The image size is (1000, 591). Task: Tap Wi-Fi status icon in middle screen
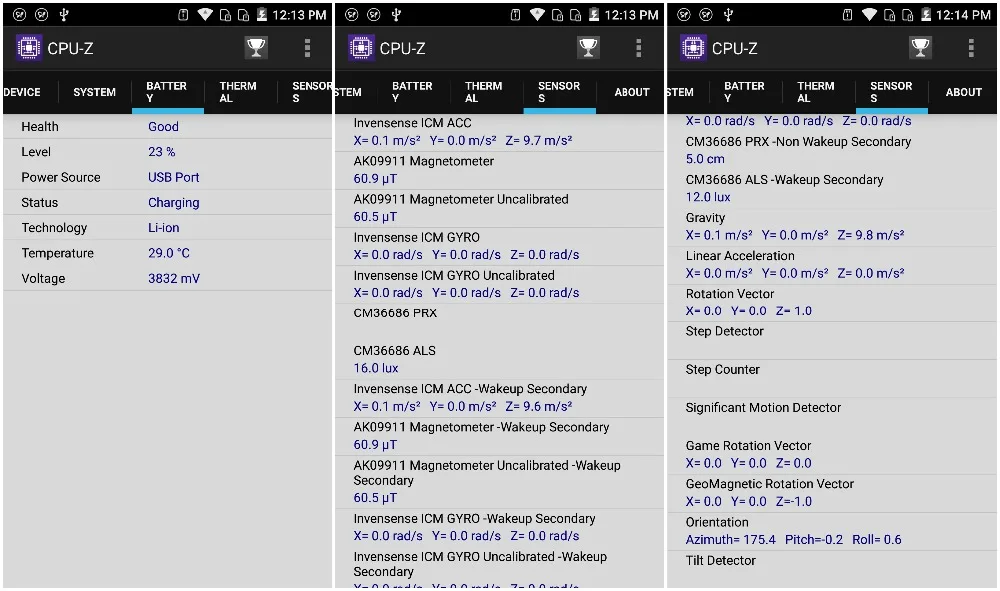coord(537,15)
